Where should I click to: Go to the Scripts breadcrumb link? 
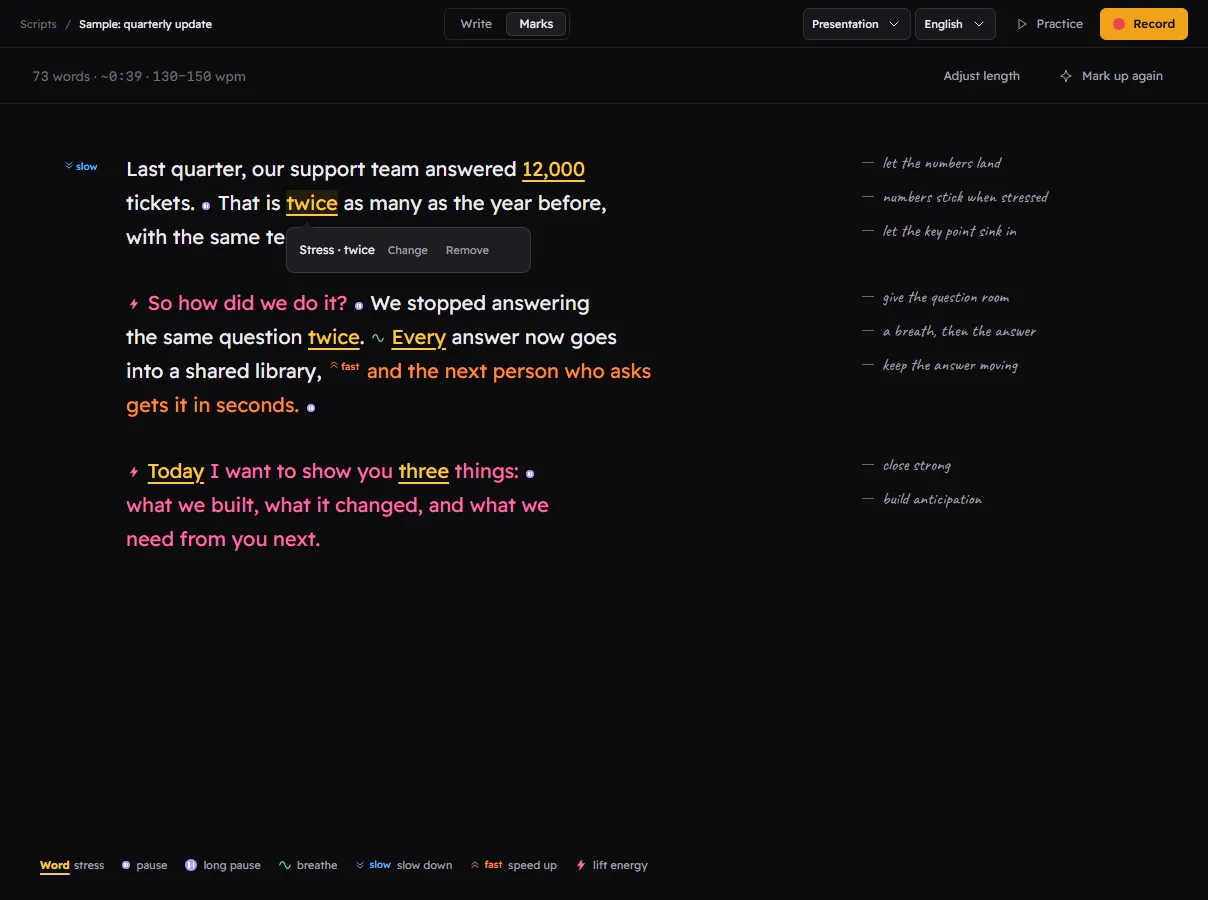click(x=38, y=24)
